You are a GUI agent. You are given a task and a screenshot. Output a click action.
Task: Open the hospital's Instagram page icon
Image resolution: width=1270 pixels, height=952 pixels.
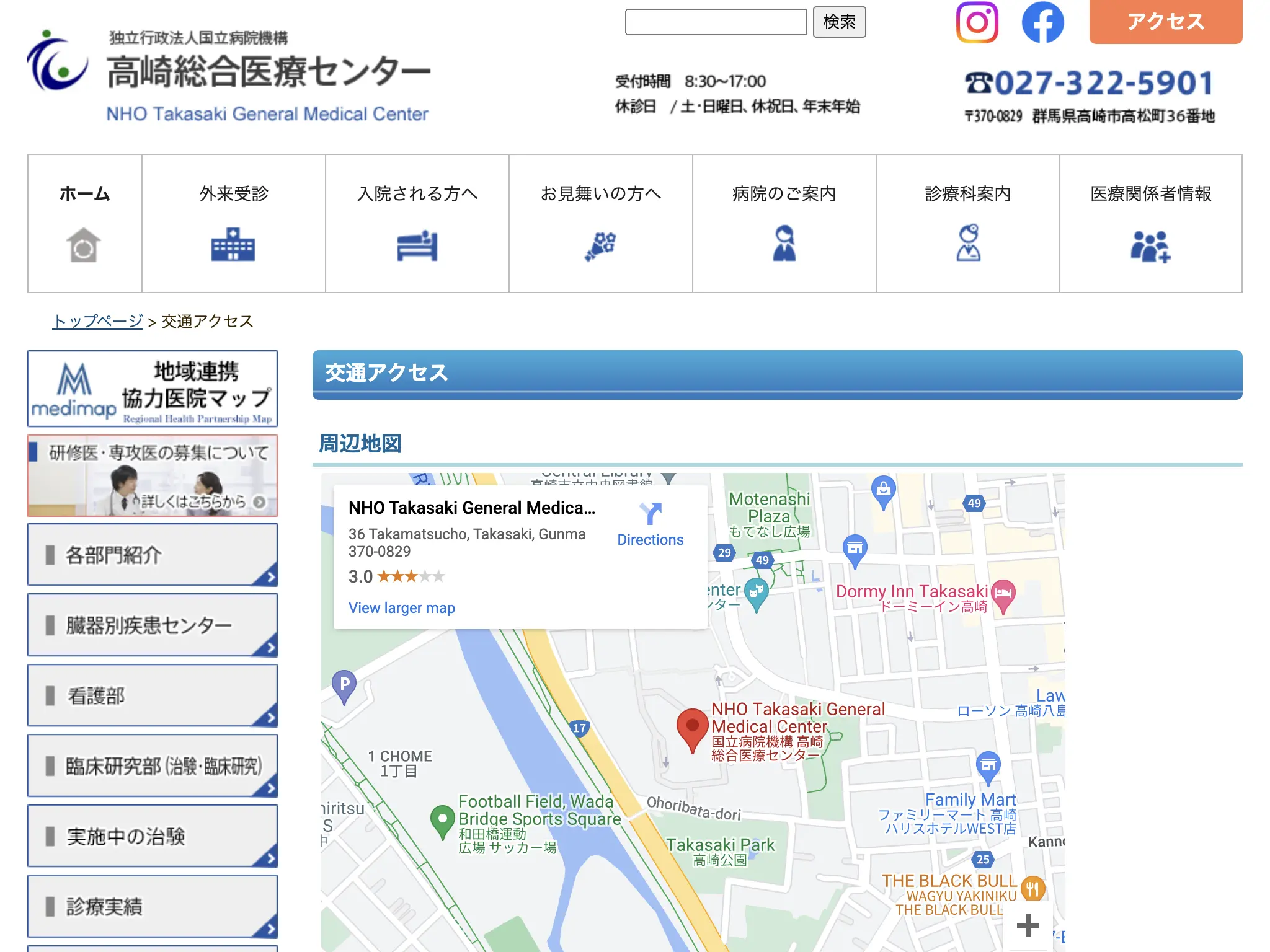point(977,22)
